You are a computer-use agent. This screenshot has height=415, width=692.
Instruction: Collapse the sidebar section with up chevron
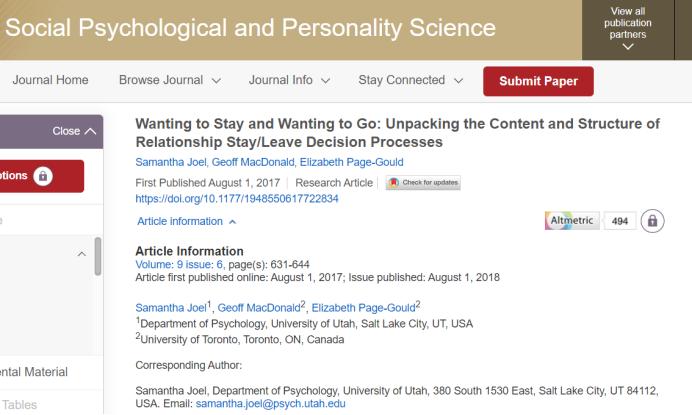81,255
